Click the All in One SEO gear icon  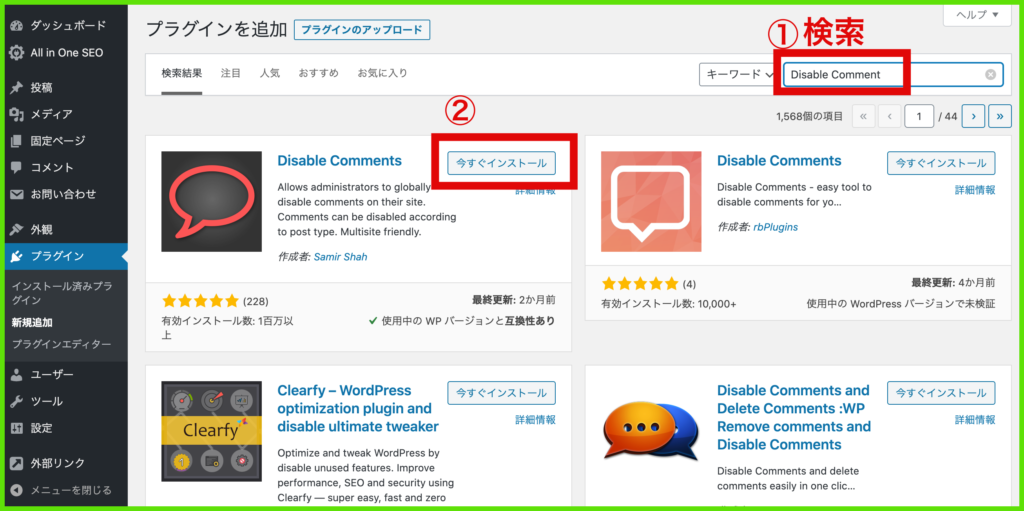[17, 53]
